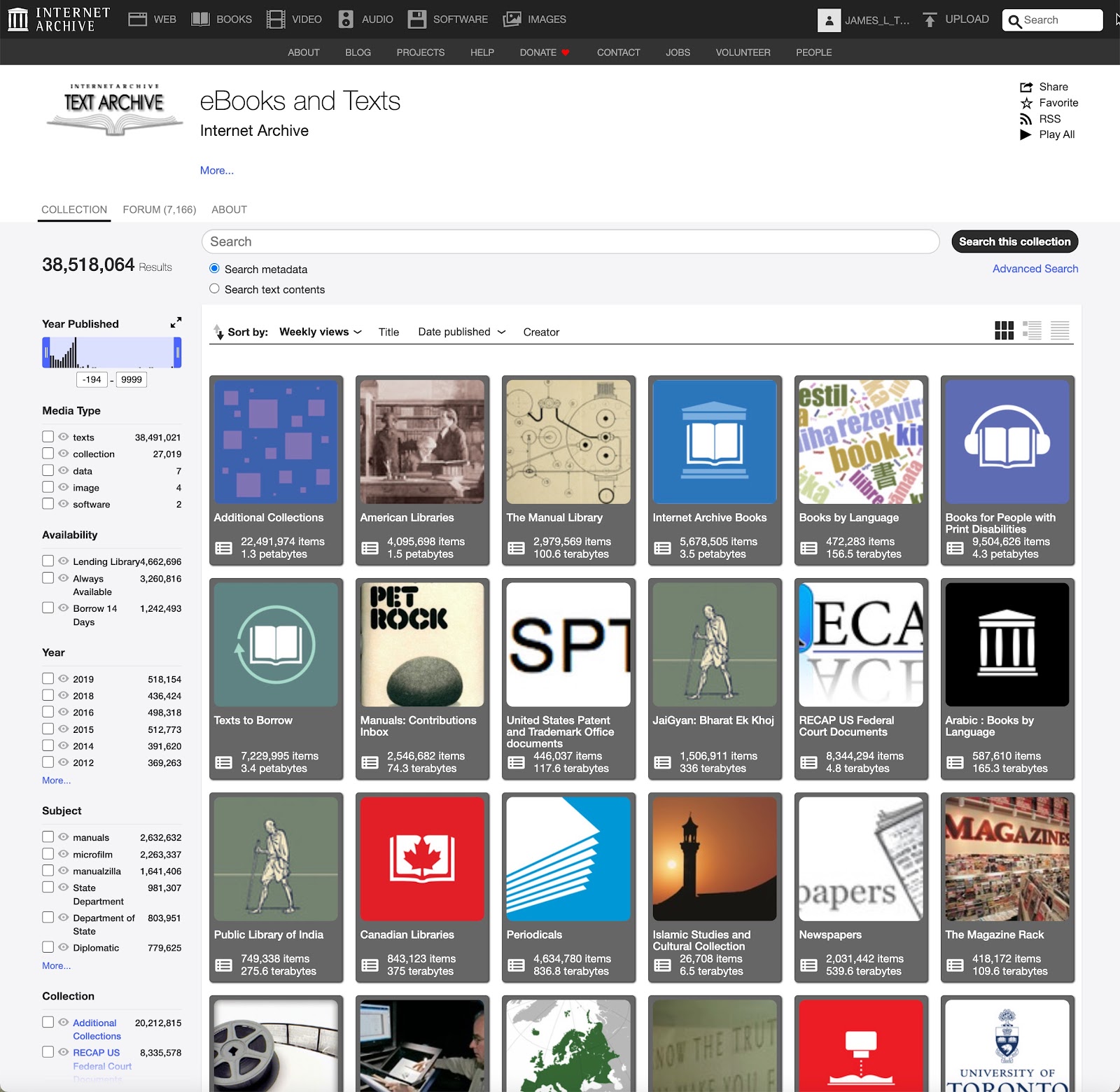Open the Volunteer nav item
The height and width of the screenshot is (1092, 1120).
pos(743,52)
